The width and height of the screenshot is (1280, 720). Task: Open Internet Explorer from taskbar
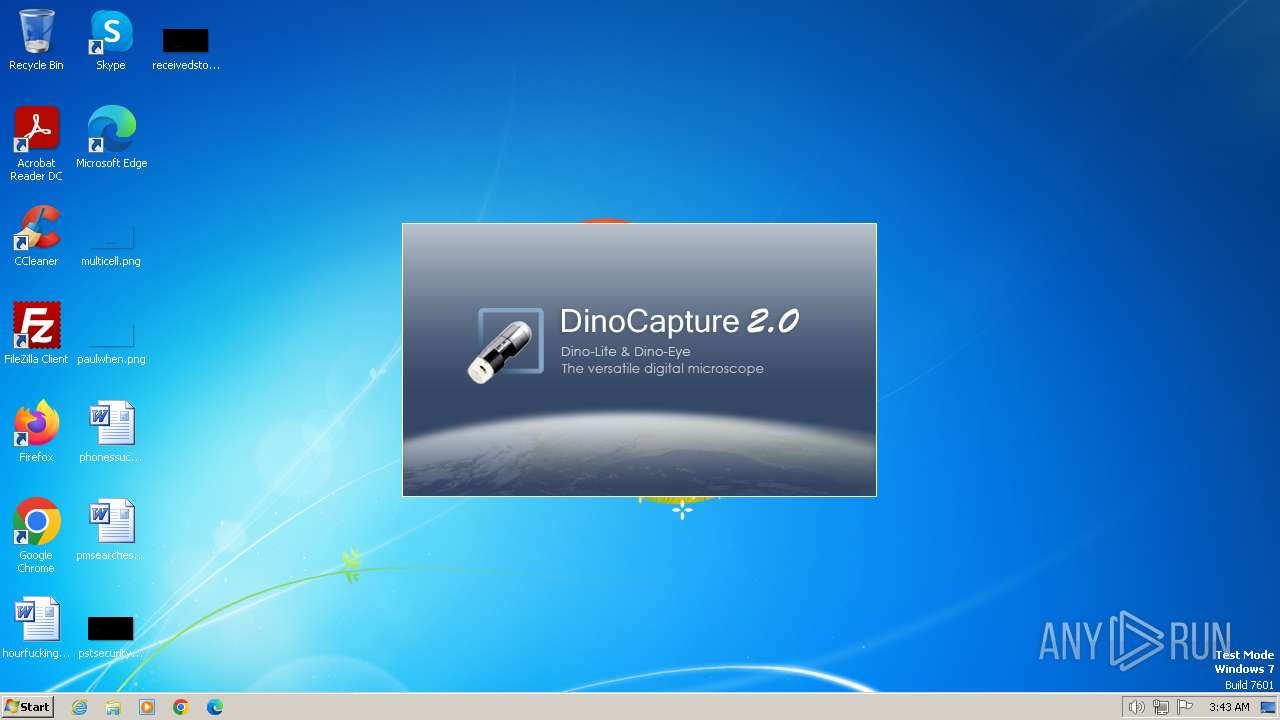pos(79,707)
